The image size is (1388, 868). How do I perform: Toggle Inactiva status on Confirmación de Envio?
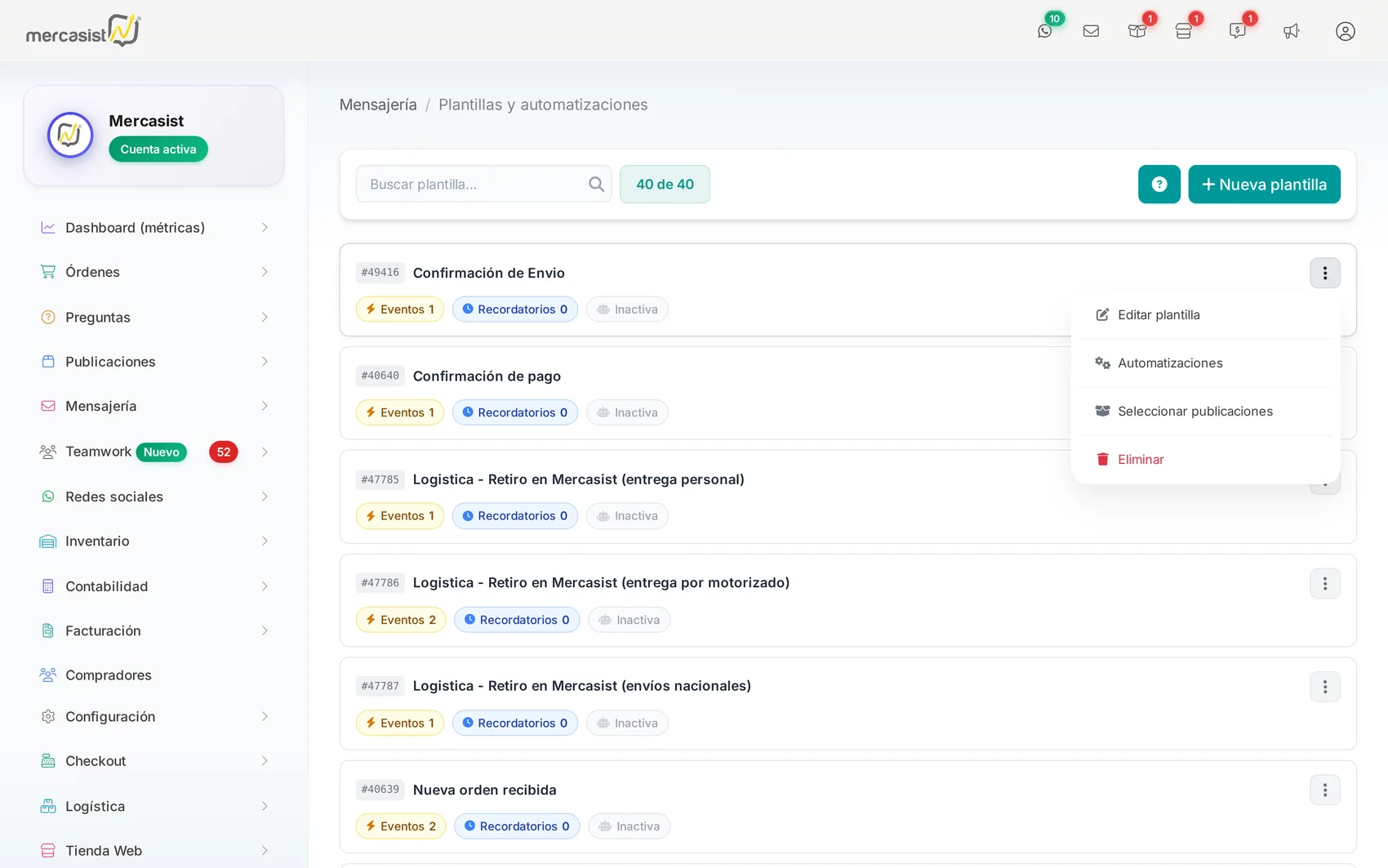pos(627,309)
